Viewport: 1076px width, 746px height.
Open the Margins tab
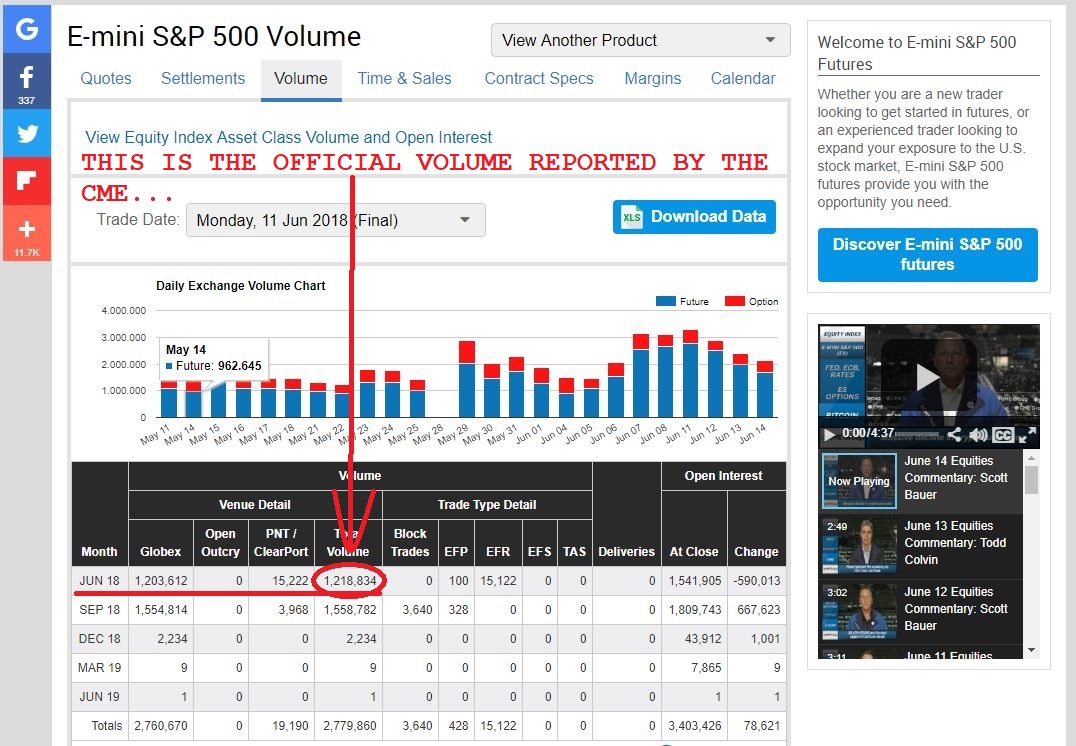(653, 78)
